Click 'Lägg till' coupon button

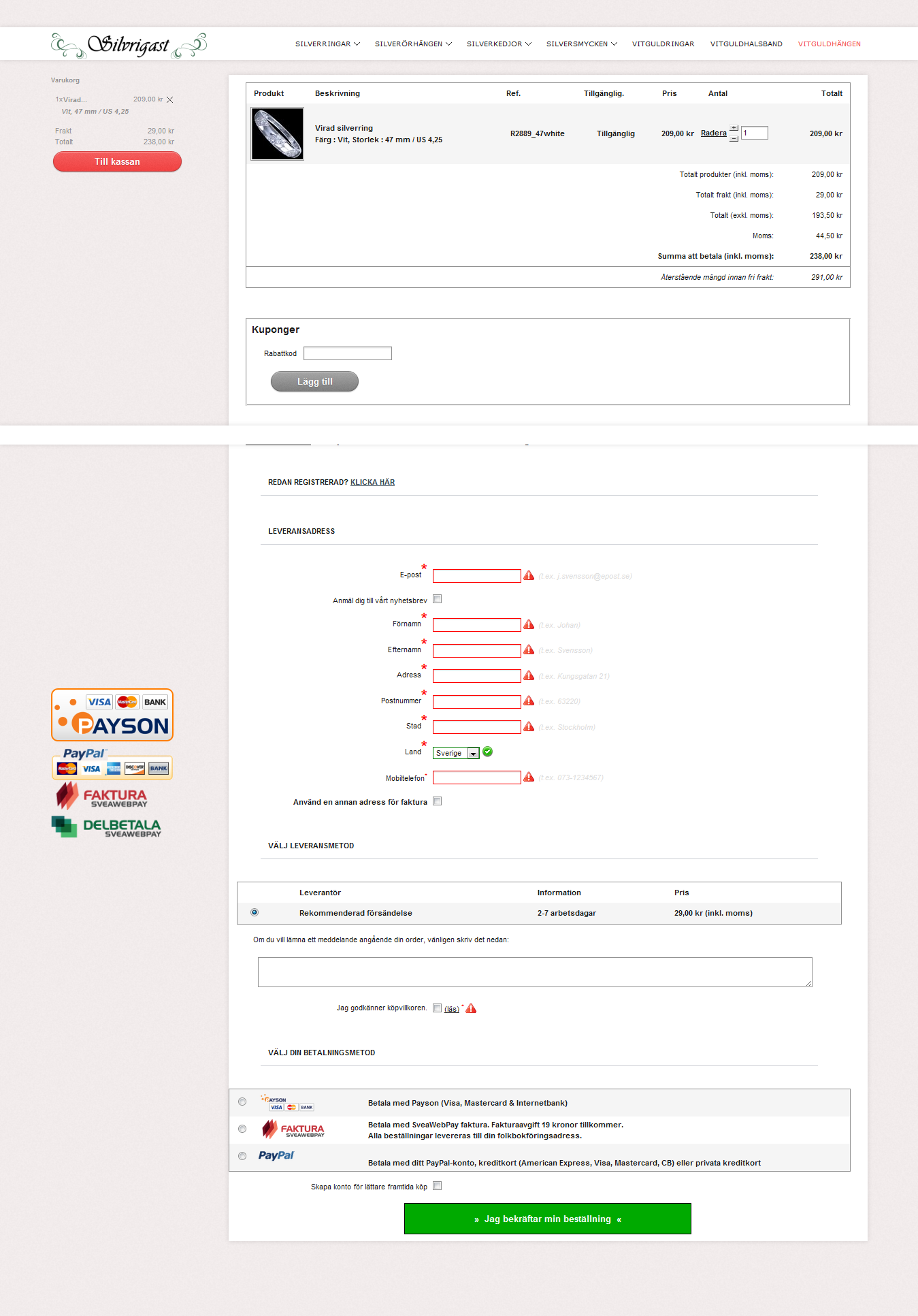coord(314,381)
